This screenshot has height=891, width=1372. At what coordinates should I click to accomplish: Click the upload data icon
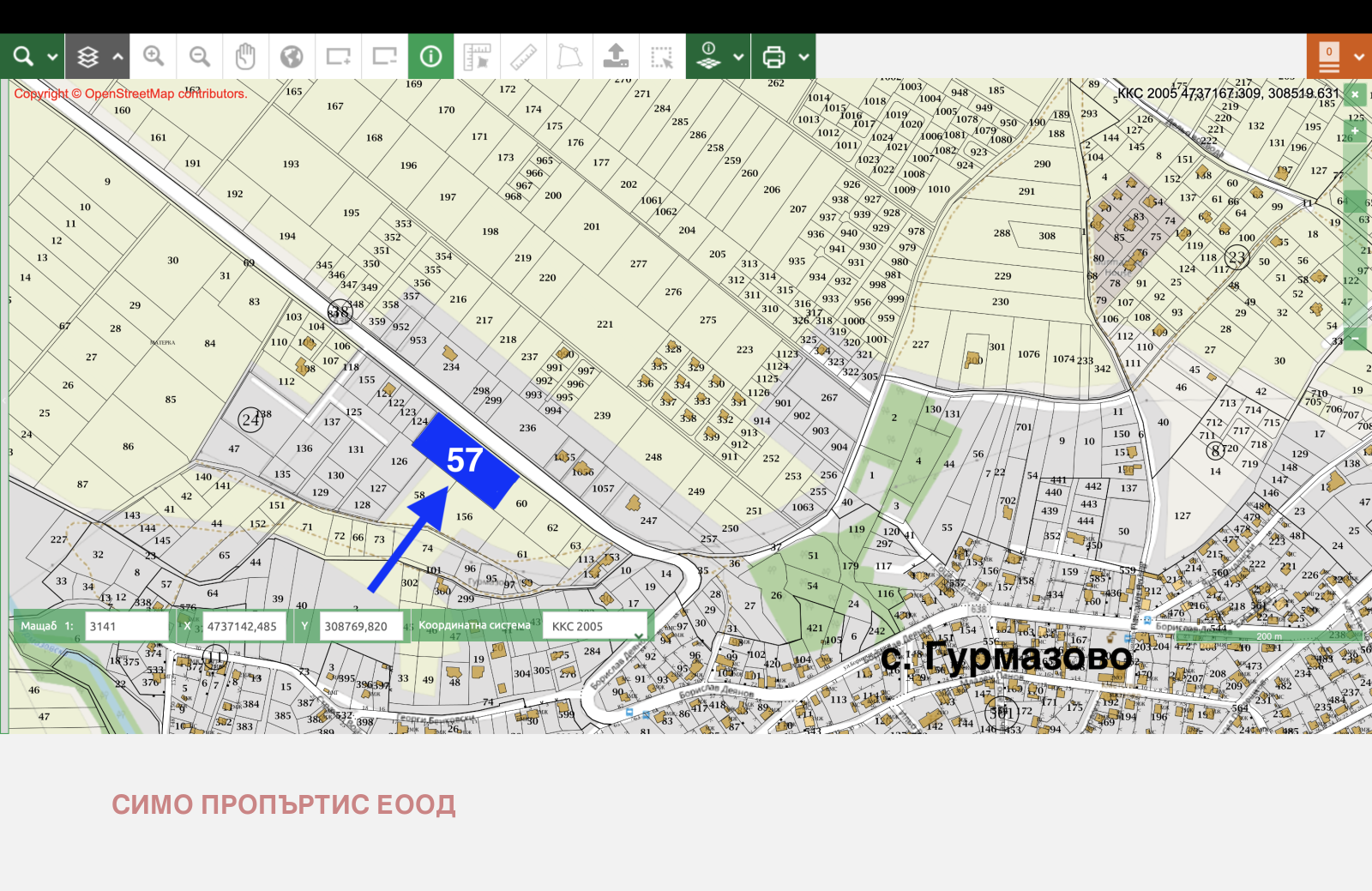coord(617,56)
